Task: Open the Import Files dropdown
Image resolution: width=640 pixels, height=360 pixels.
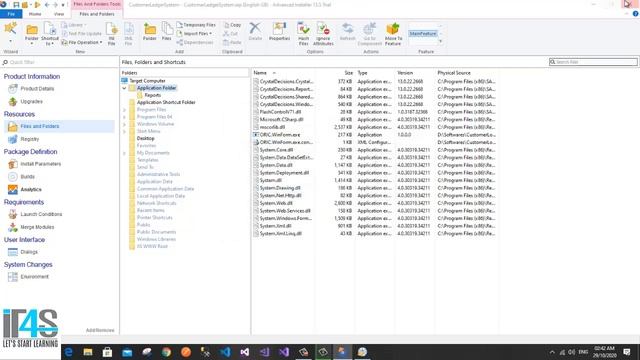Action: tap(195, 33)
